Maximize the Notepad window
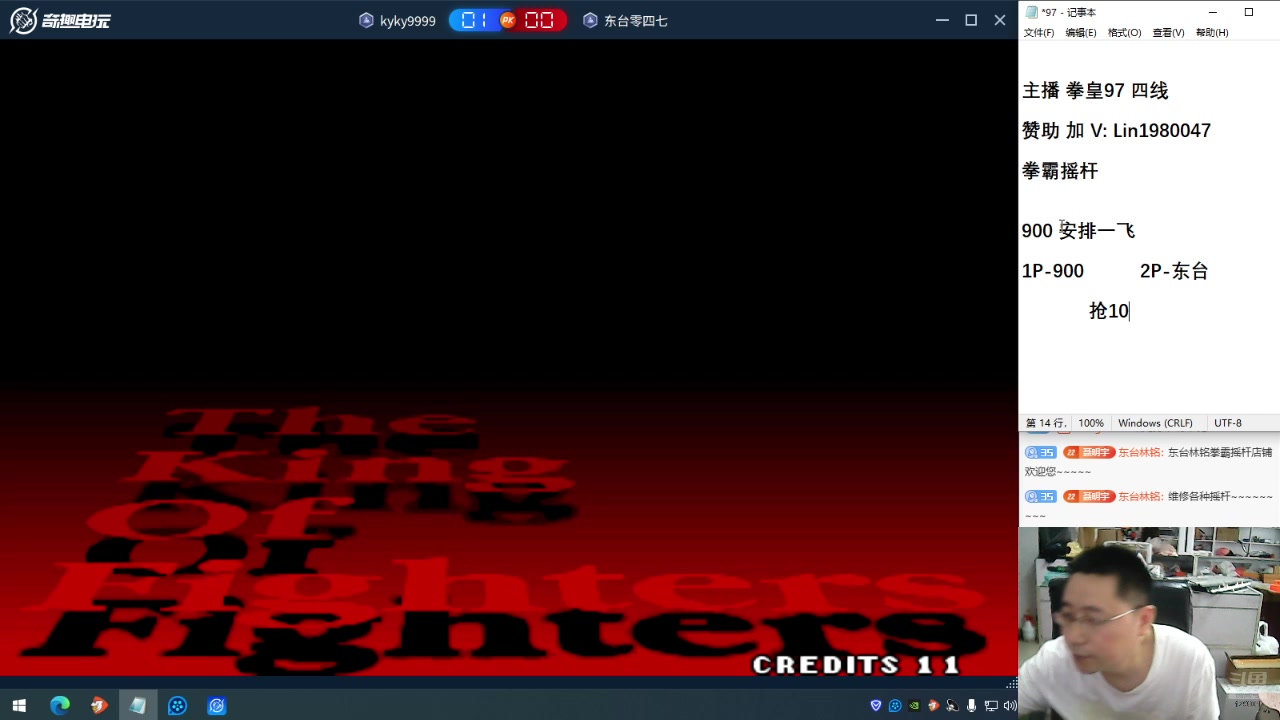Viewport: 1280px width, 720px height. 1249,12
